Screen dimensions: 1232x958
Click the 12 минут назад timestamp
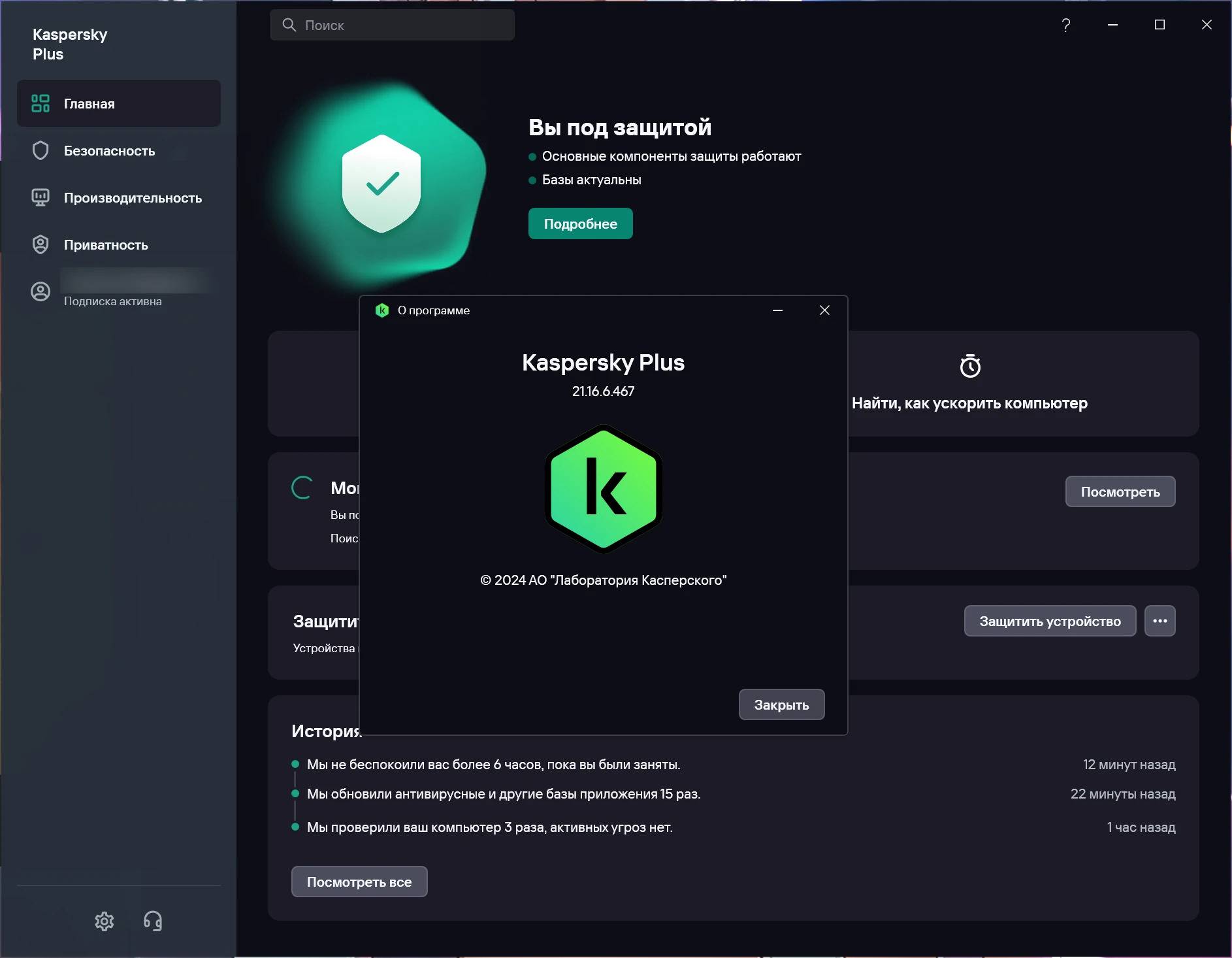[x=1129, y=765]
